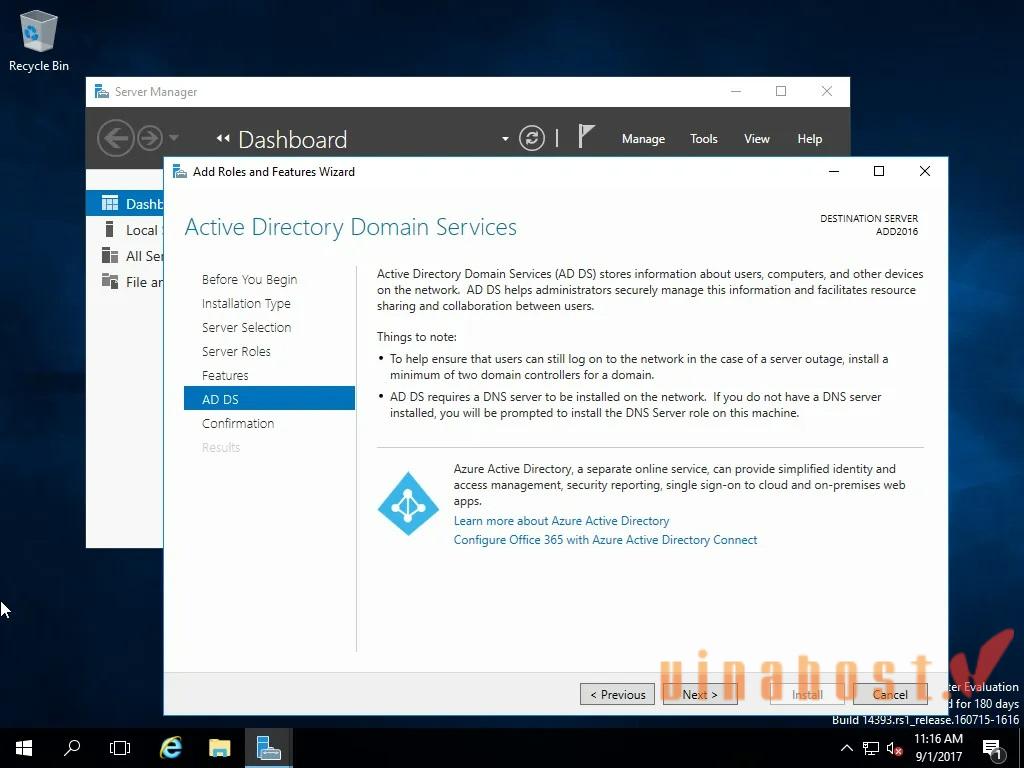Image resolution: width=1024 pixels, height=768 pixels.
Task: Click the notifications flag in Server Manager
Action: (x=585, y=138)
